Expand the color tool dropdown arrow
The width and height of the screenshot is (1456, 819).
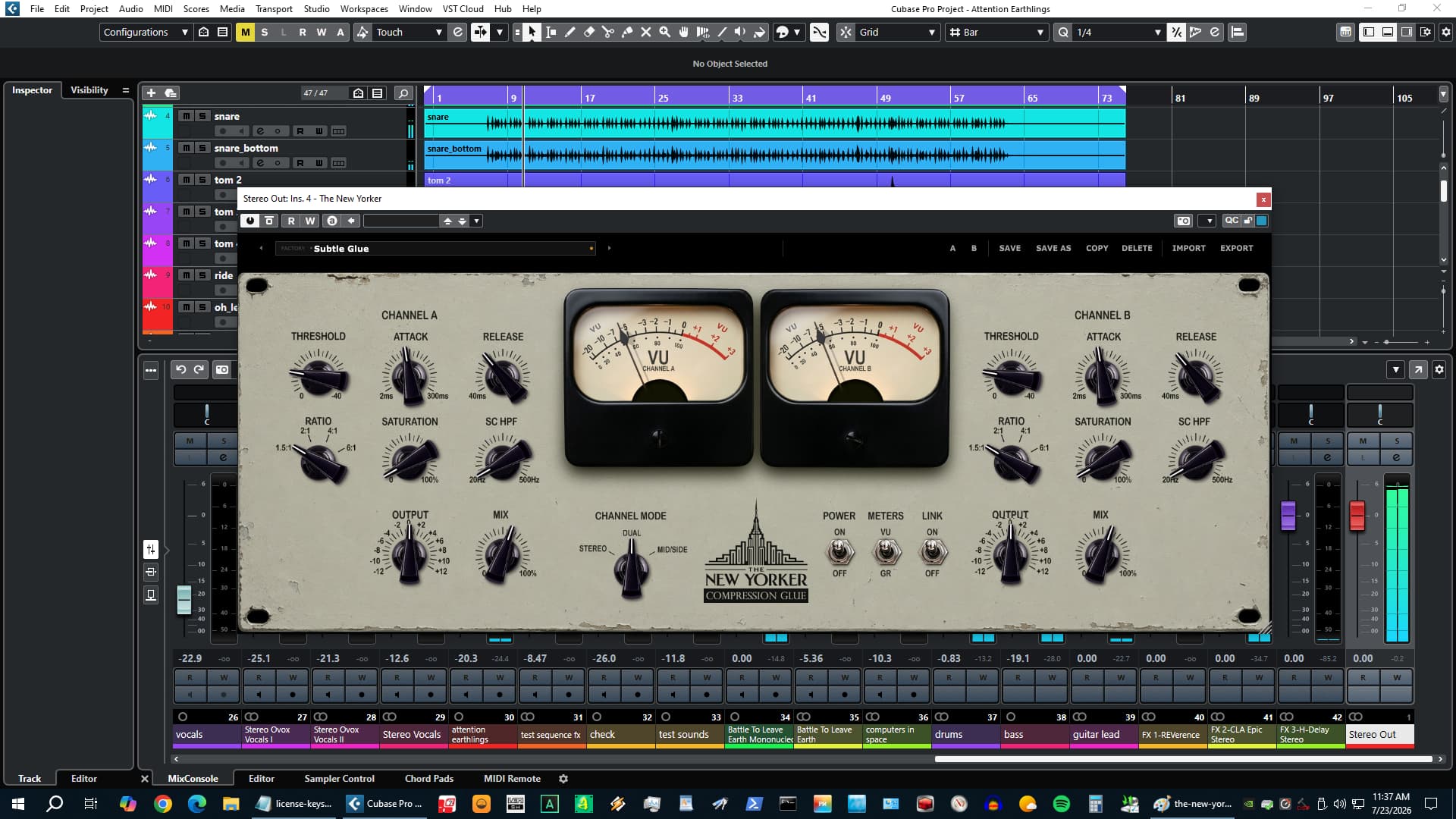click(796, 32)
